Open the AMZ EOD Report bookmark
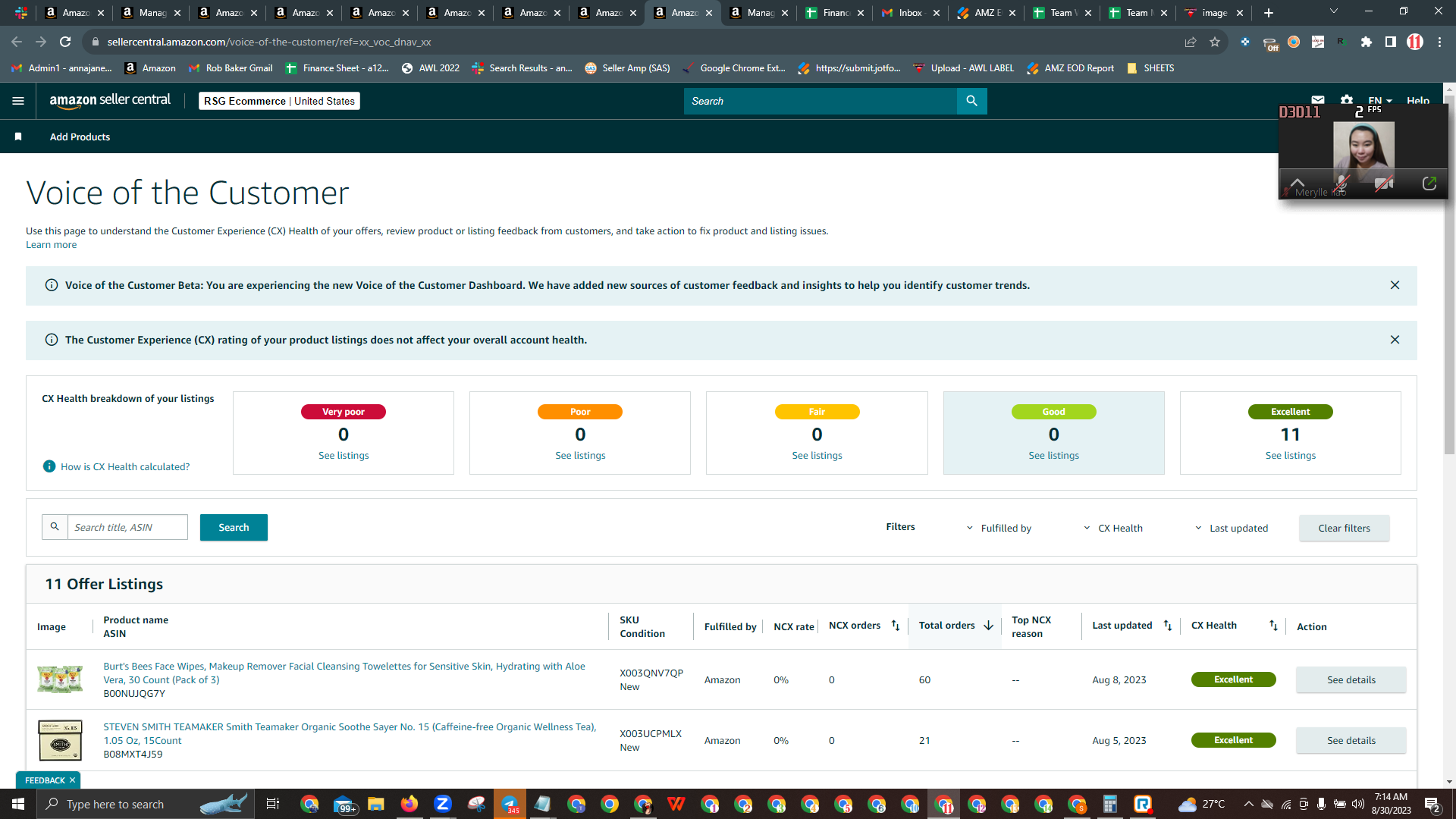Image resolution: width=1456 pixels, height=819 pixels. point(1070,68)
